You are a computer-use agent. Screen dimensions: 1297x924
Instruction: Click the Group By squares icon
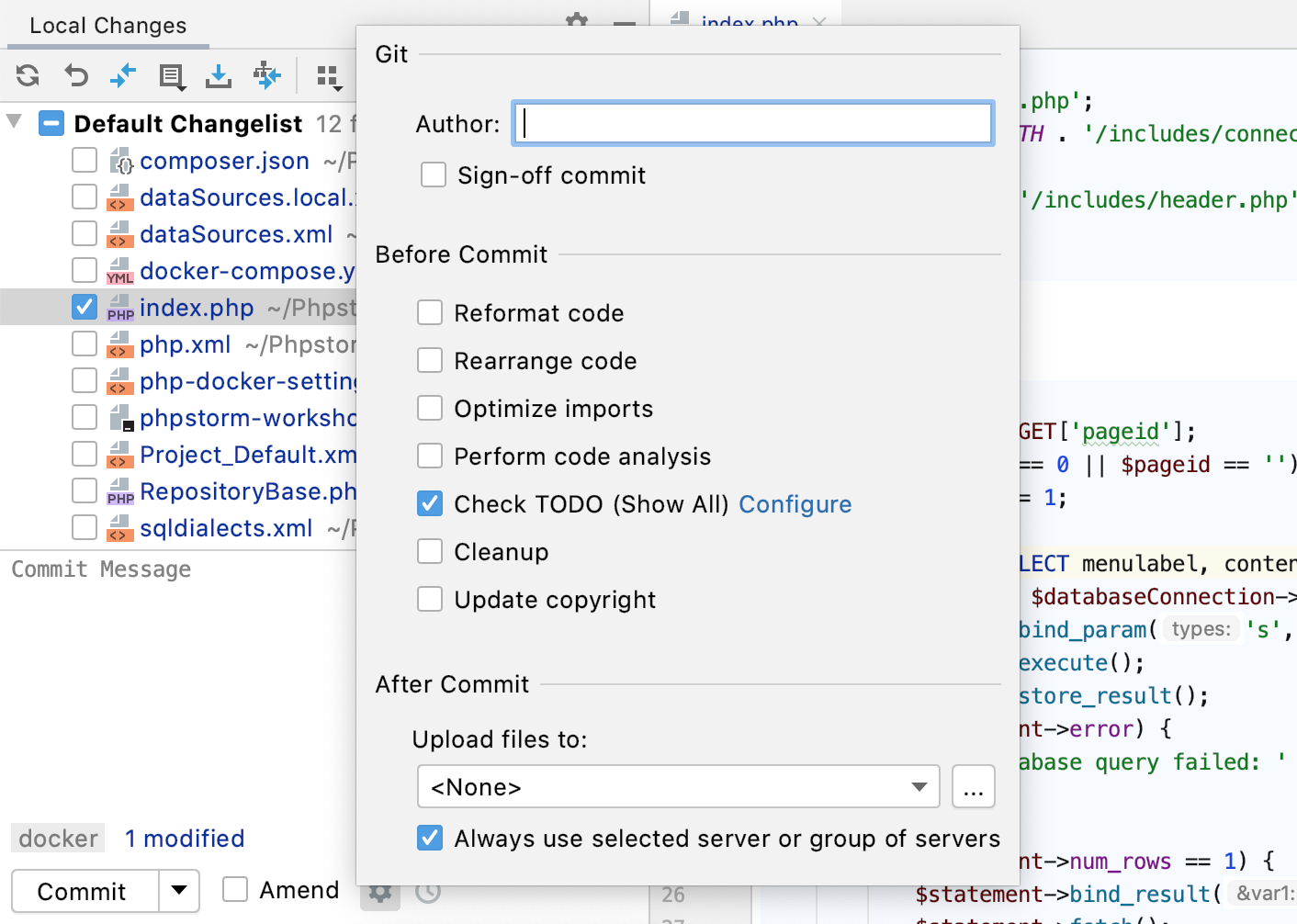click(328, 77)
